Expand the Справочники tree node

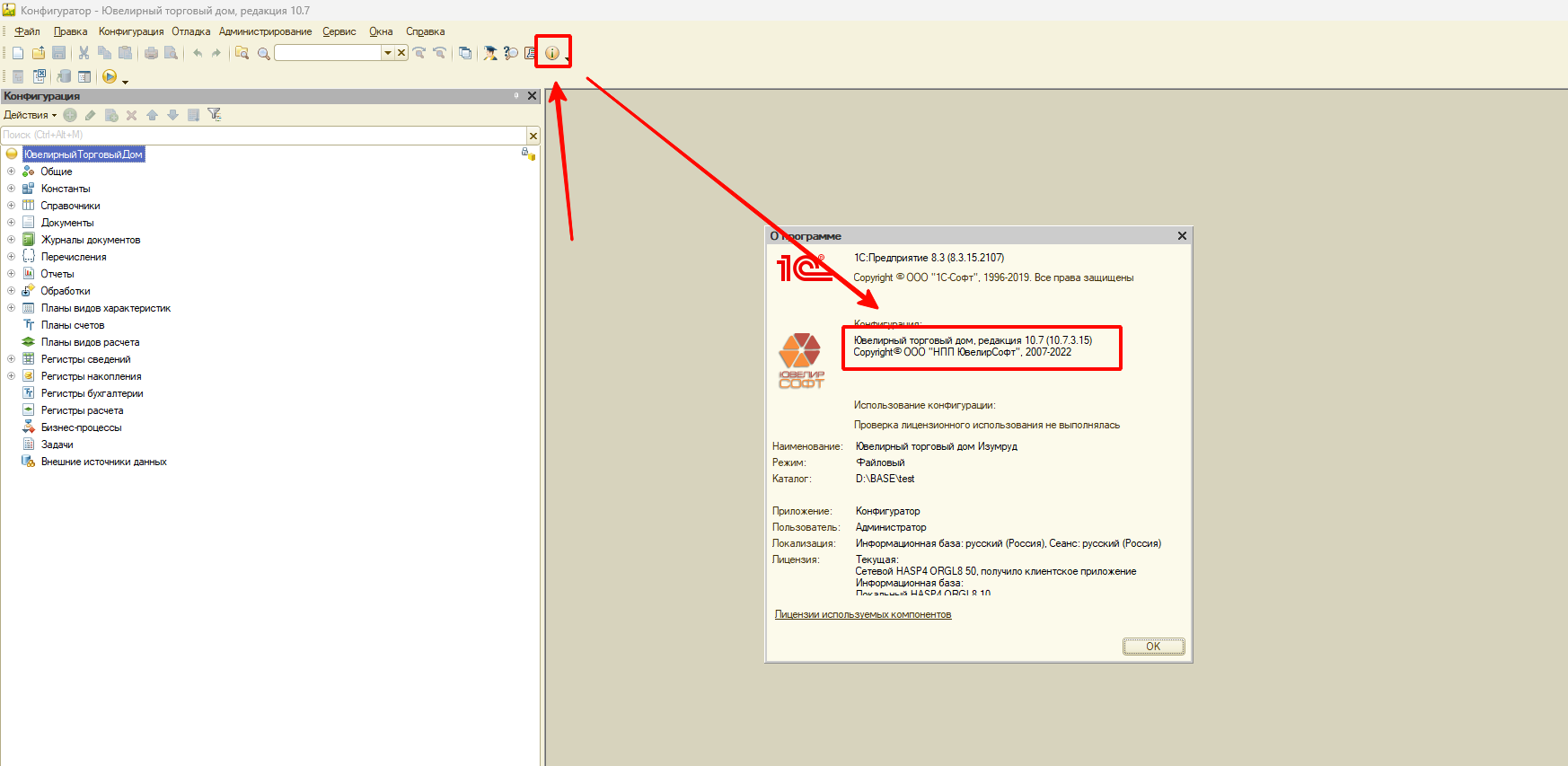point(11,206)
